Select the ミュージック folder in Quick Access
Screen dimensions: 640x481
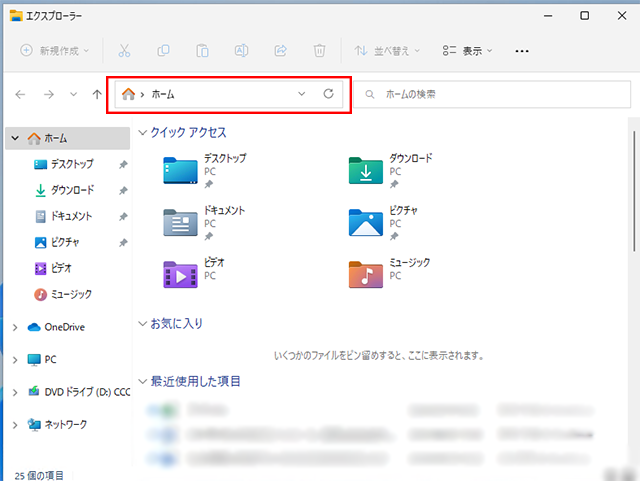tap(389, 274)
